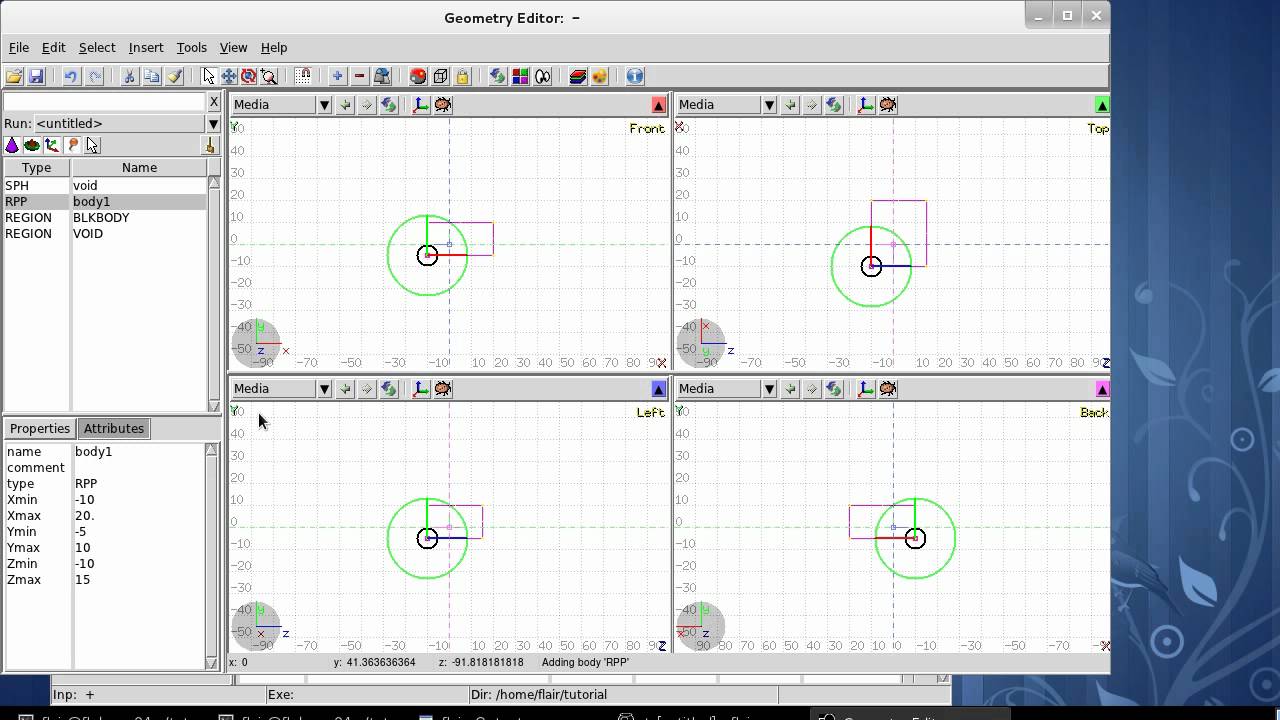Select the arrow pointer tool
Image resolution: width=1280 pixels, height=720 pixels.
point(208,76)
